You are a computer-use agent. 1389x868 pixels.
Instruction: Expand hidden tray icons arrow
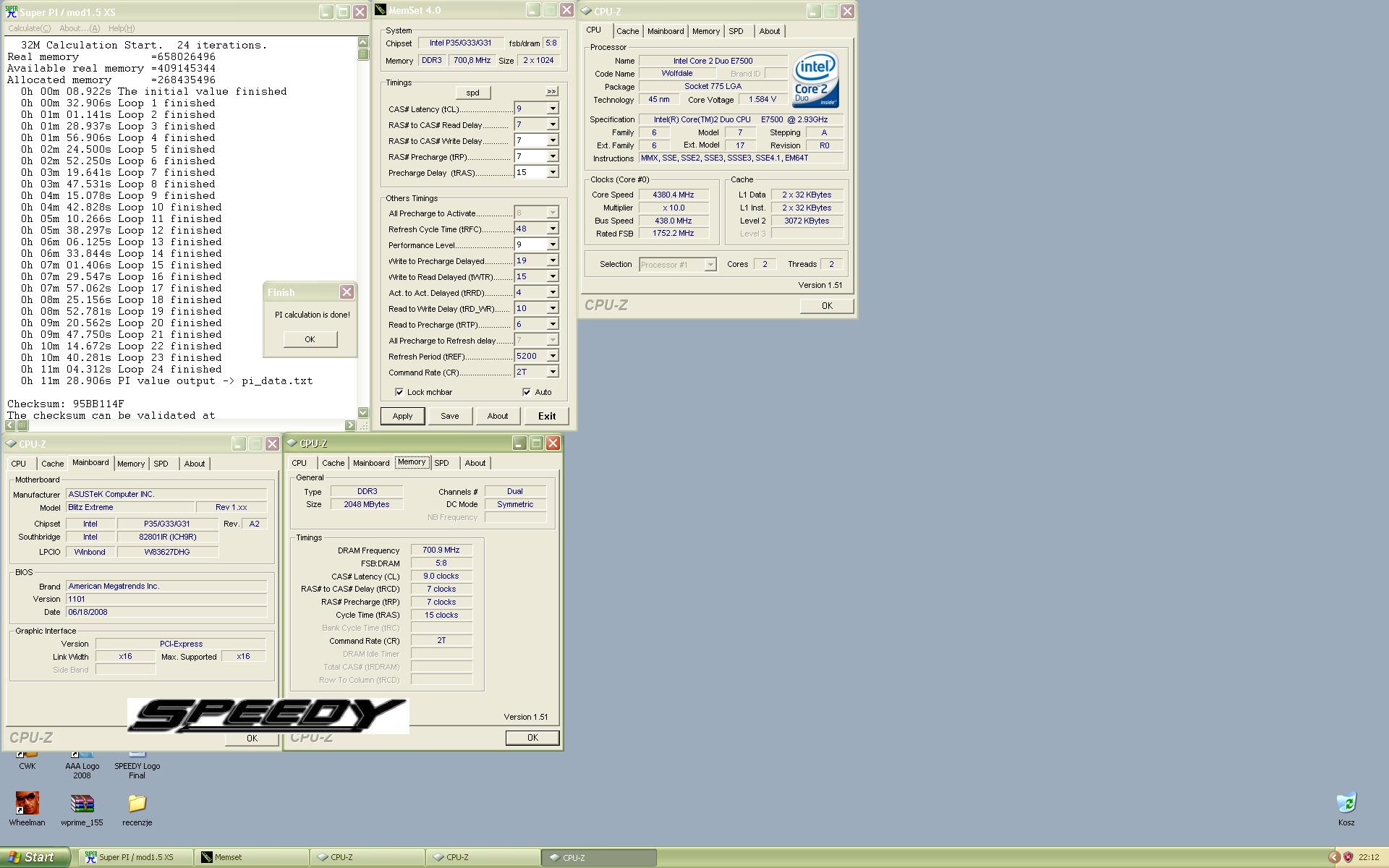click(x=1334, y=857)
